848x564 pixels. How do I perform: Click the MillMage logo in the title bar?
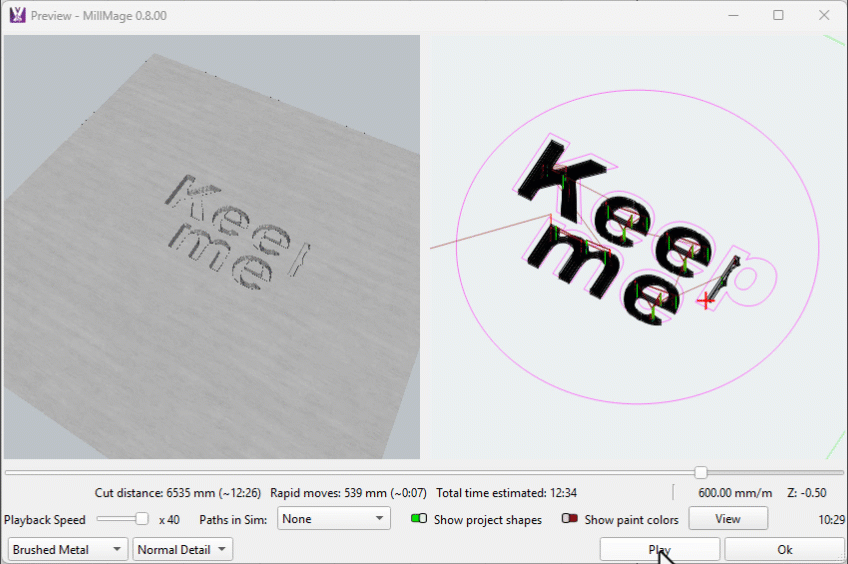point(17,15)
